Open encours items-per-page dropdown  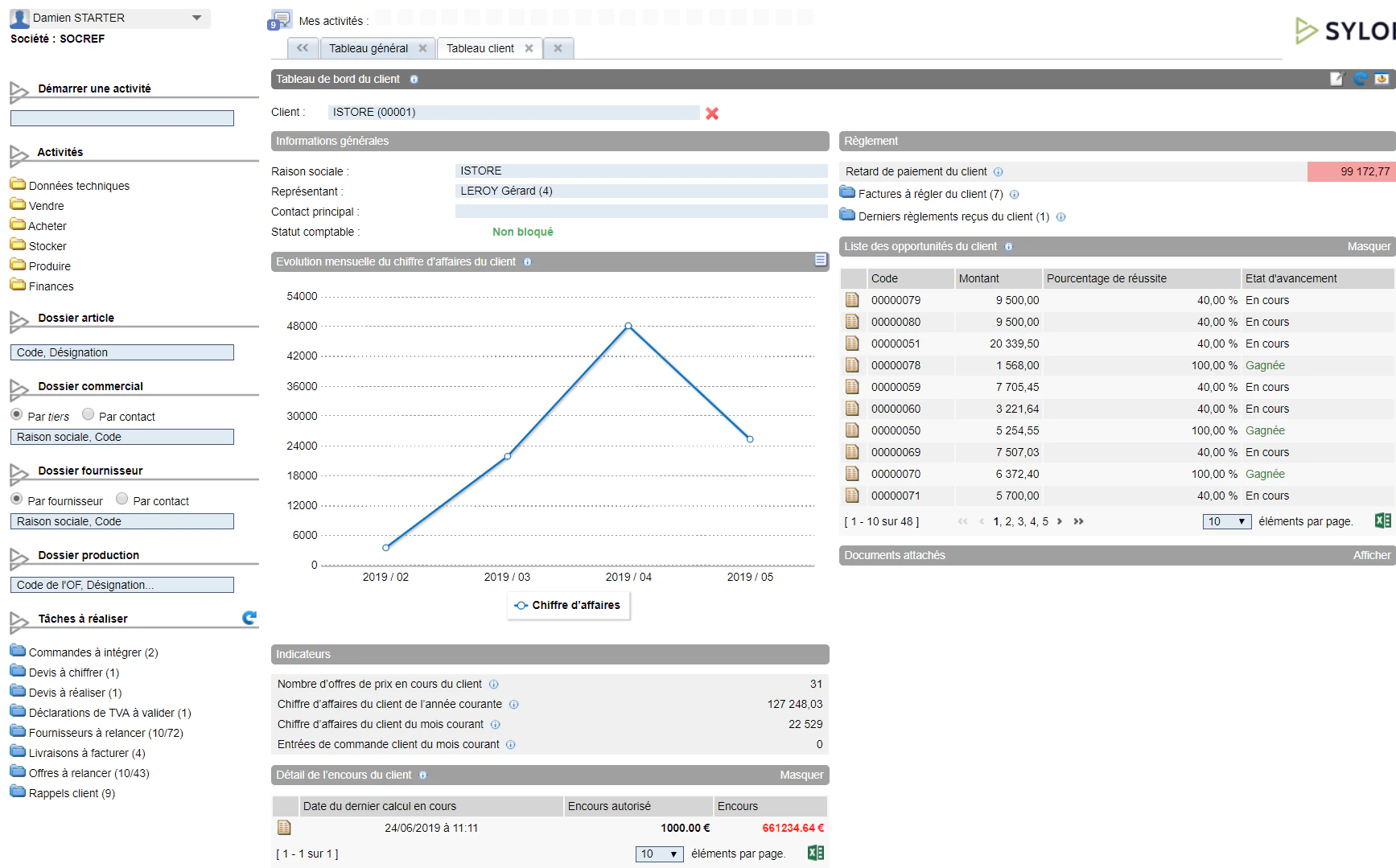coord(659,854)
